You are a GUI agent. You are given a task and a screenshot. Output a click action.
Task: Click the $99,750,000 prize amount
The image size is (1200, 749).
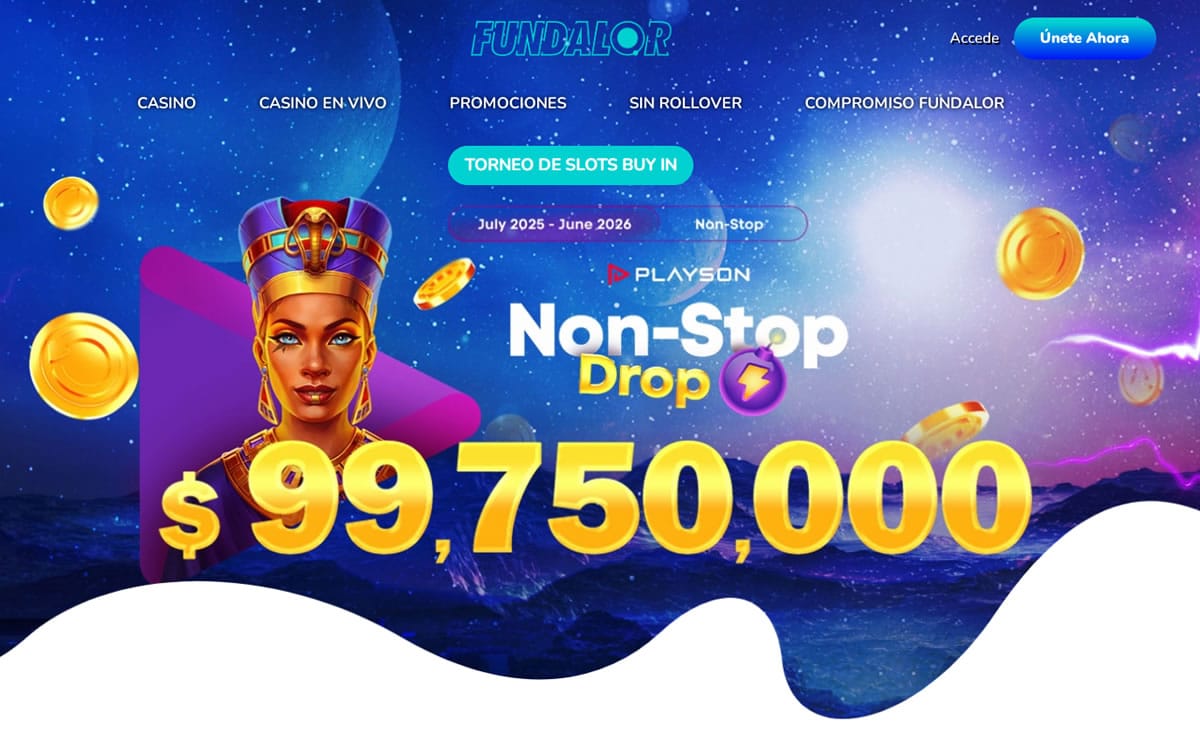coord(594,497)
